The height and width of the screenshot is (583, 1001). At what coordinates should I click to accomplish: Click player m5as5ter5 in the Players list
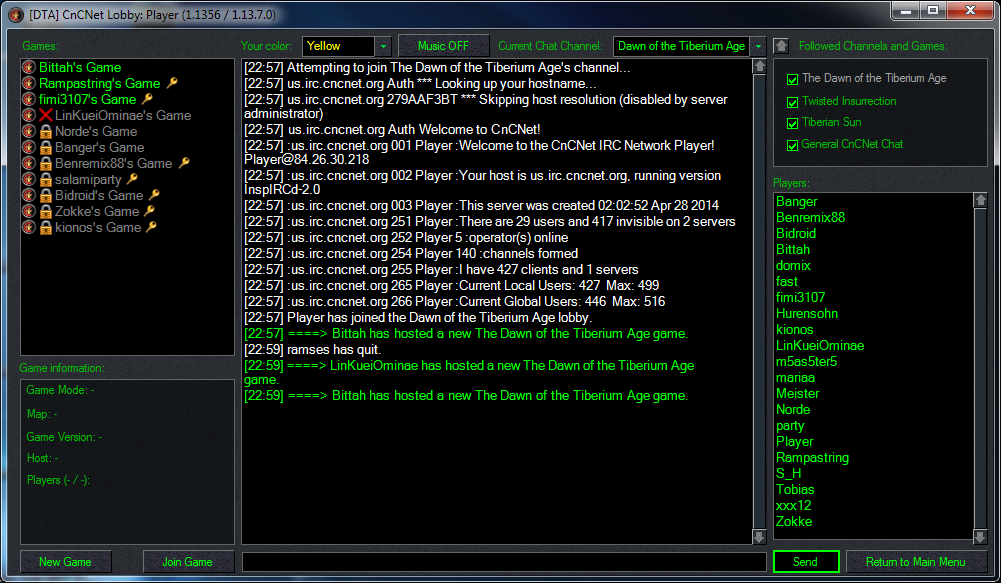click(x=806, y=361)
